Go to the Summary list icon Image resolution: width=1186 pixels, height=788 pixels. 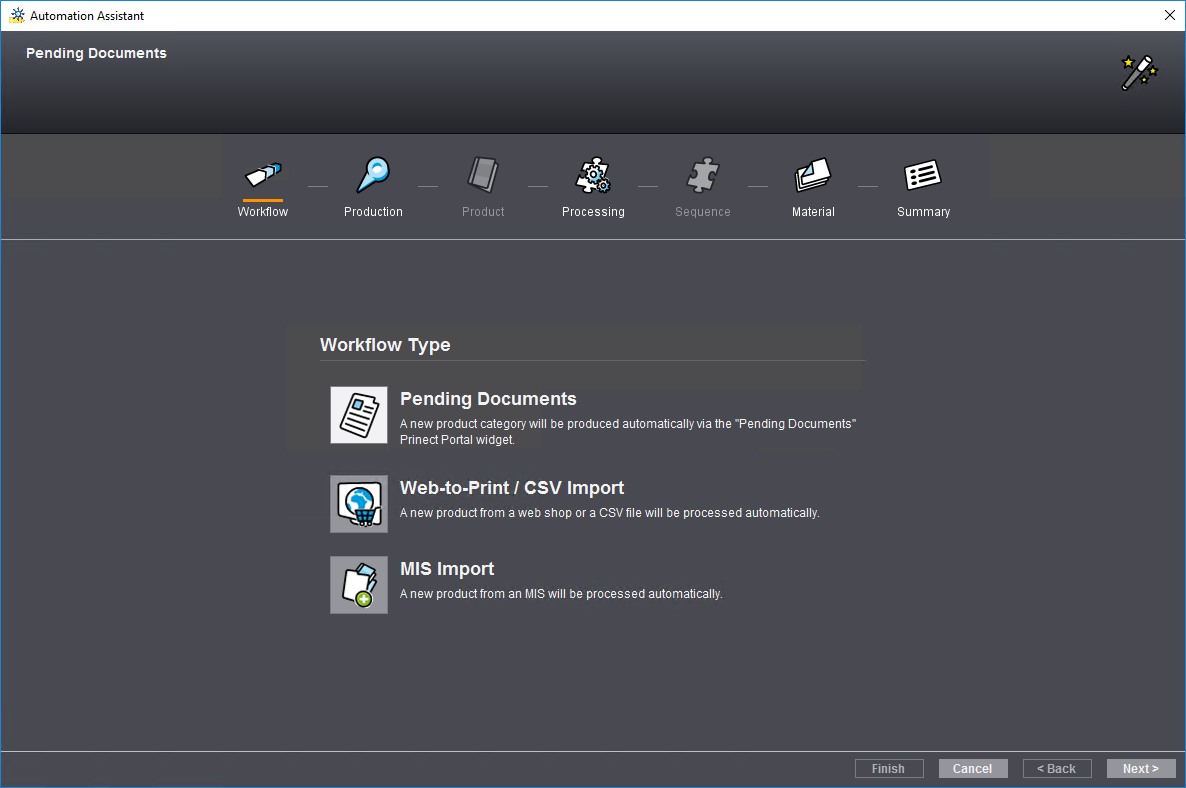coord(923,176)
